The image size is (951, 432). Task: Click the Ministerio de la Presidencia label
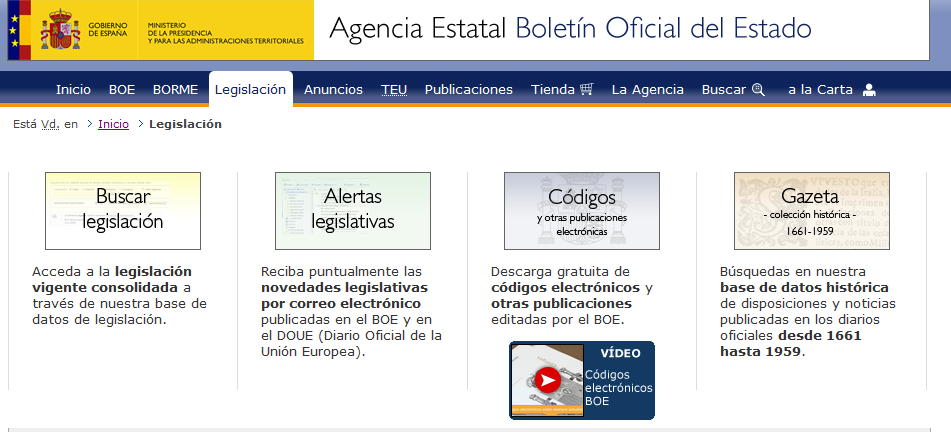pos(226,33)
